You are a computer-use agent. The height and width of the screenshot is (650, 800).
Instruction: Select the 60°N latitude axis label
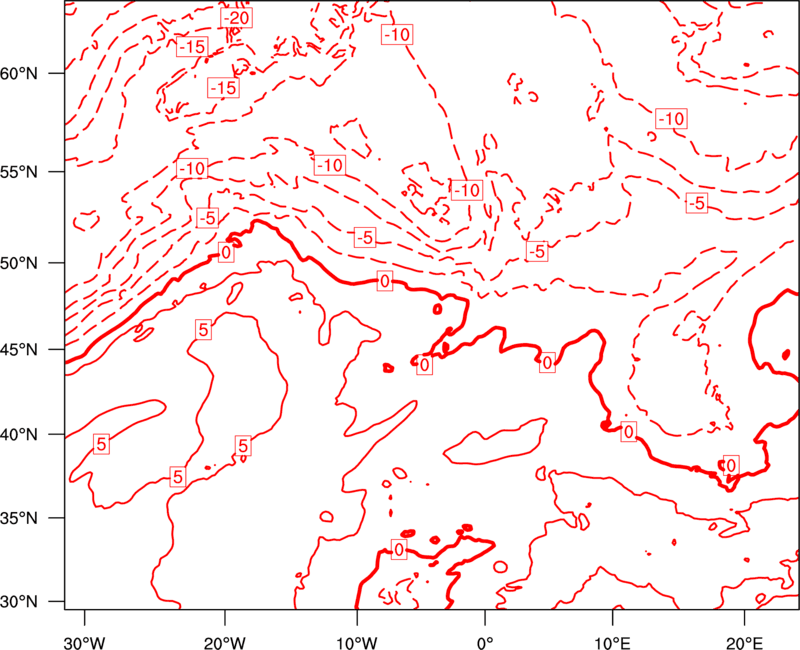(19, 73)
